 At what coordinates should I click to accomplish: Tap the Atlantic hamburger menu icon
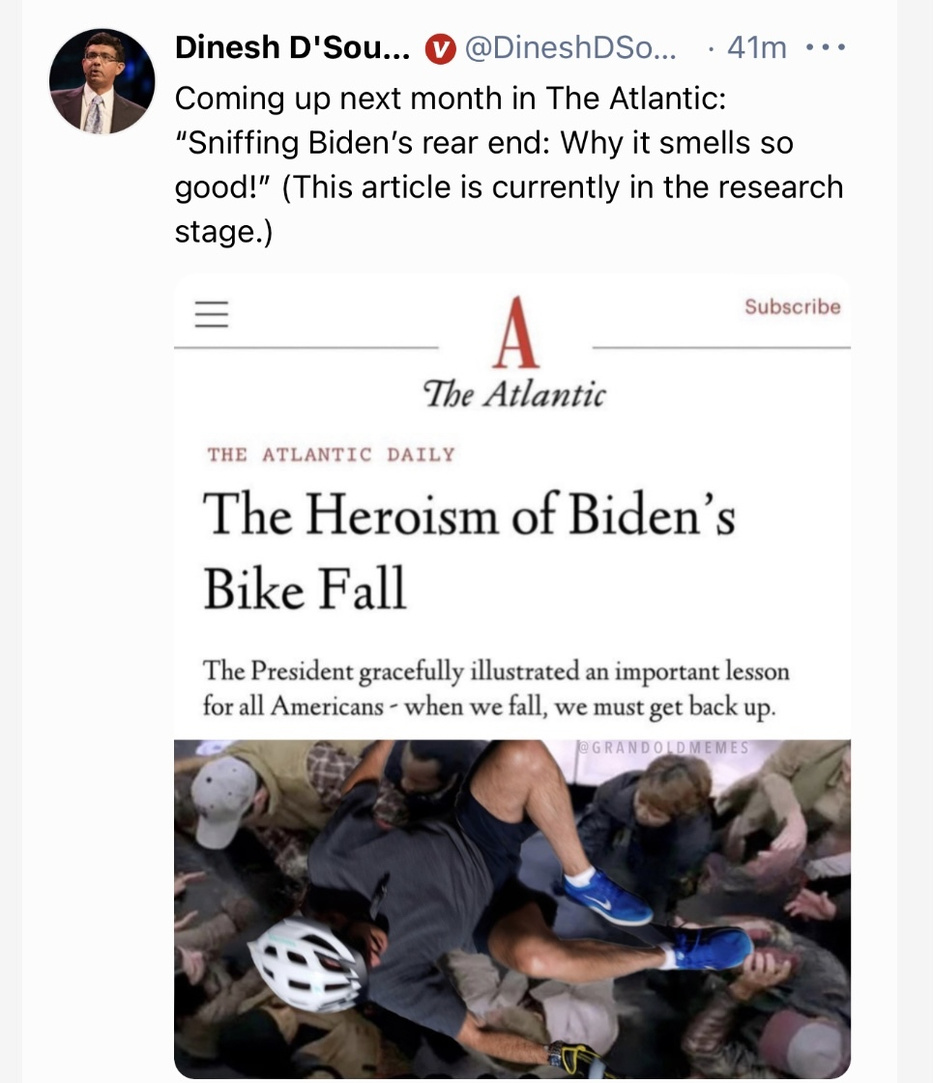click(x=211, y=315)
